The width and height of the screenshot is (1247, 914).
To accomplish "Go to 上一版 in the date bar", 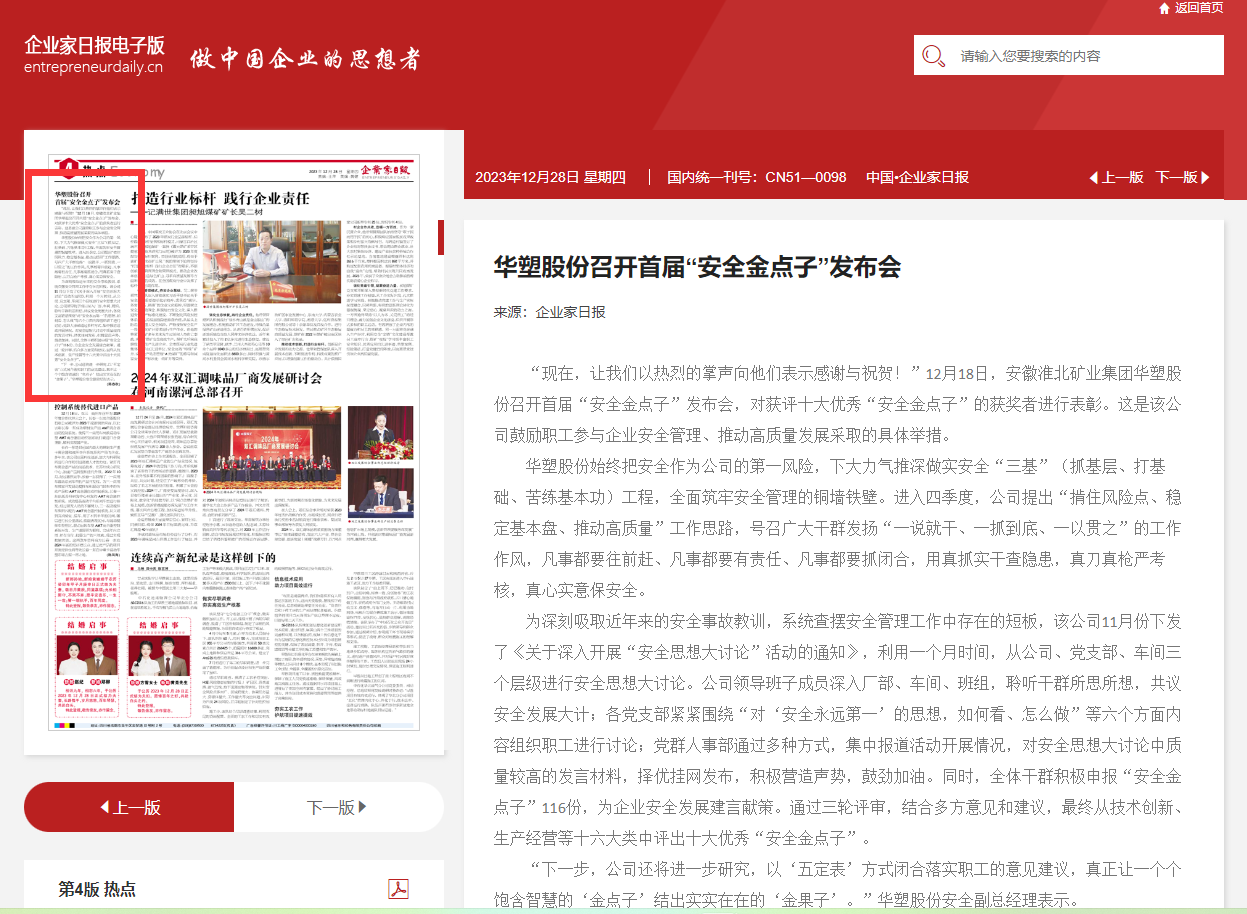I will pos(1116,177).
